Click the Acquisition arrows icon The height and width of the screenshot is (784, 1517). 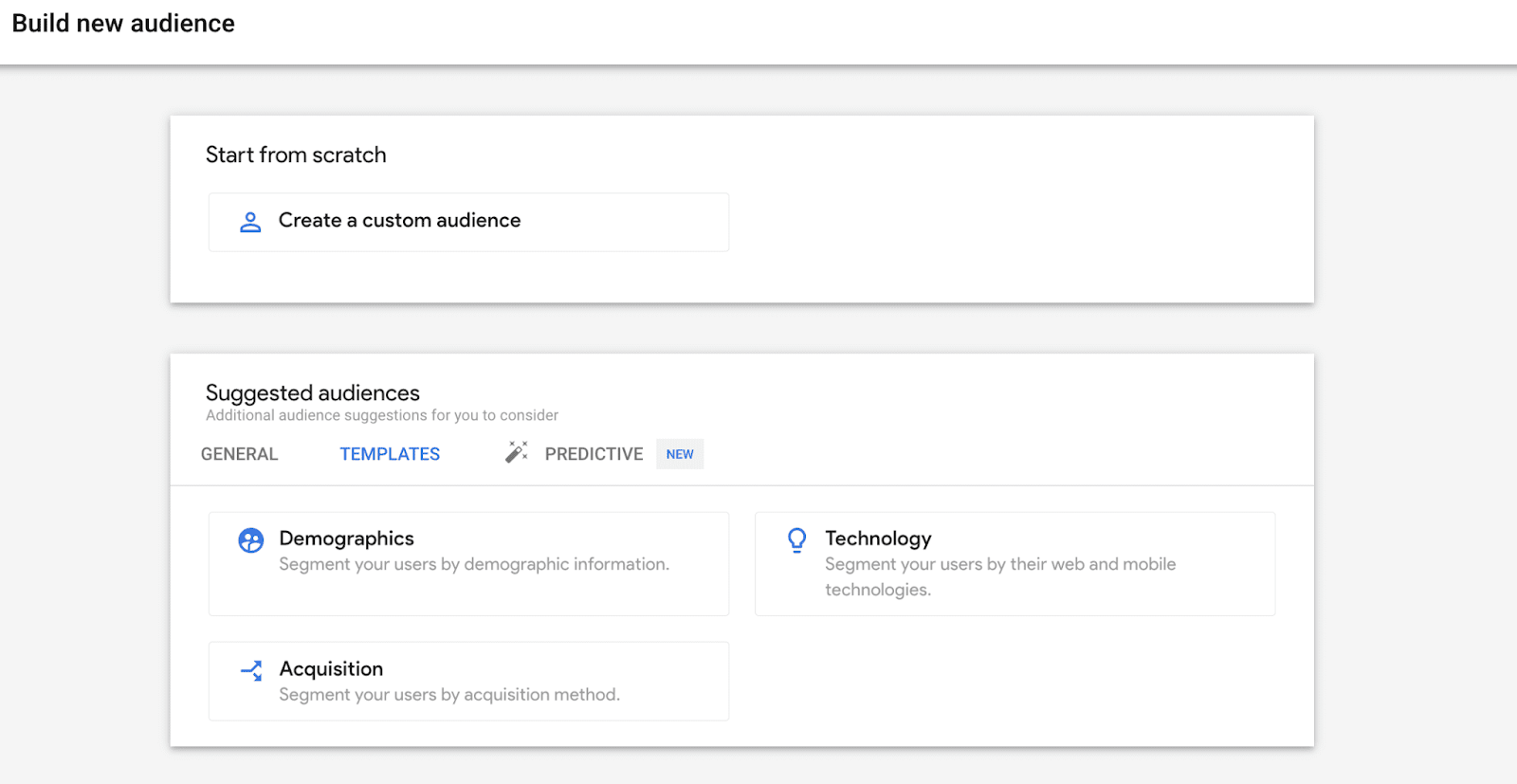click(251, 671)
